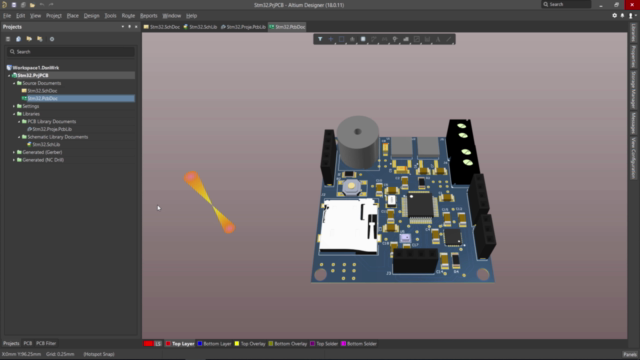Expand the Generated (Gerber) folder
Viewport: 640px width, 360px height.
(x=14, y=152)
